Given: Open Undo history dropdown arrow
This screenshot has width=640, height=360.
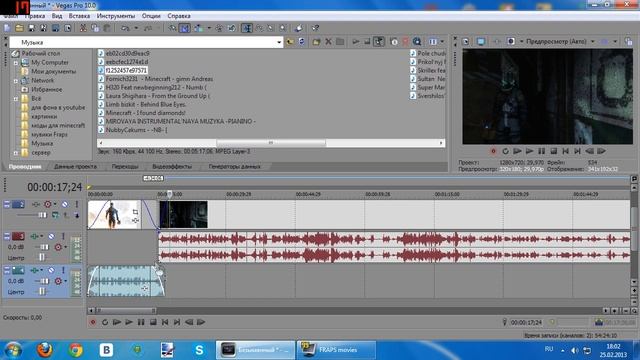Looking at the screenshot, I should point(136,28).
